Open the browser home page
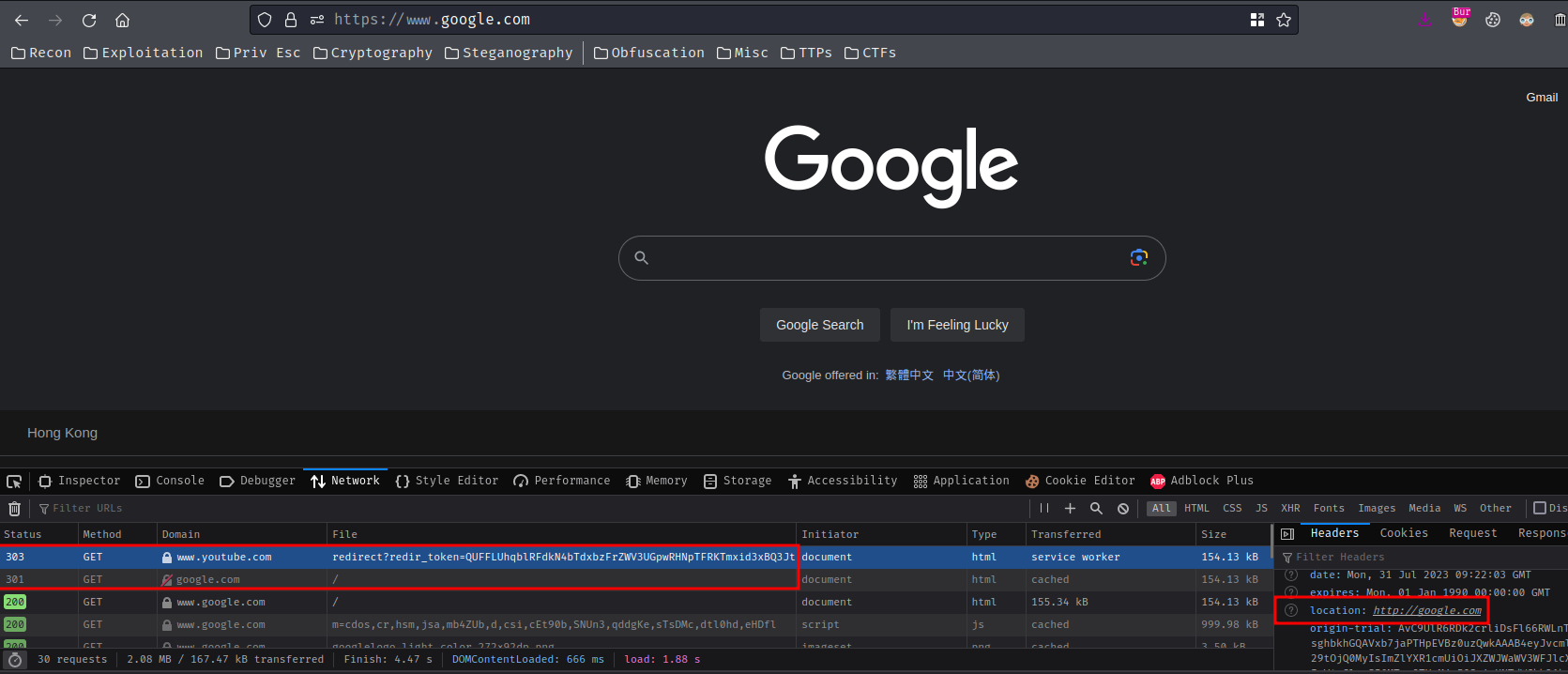The image size is (1568, 674). [122, 20]
